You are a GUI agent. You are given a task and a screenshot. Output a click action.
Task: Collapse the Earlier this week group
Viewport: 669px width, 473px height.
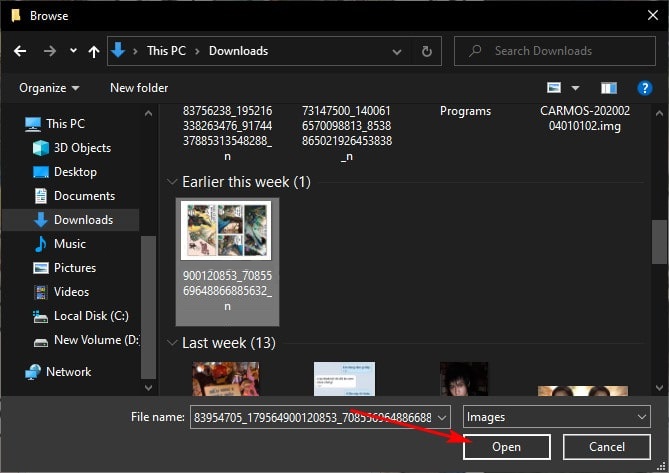click(172, 182)
